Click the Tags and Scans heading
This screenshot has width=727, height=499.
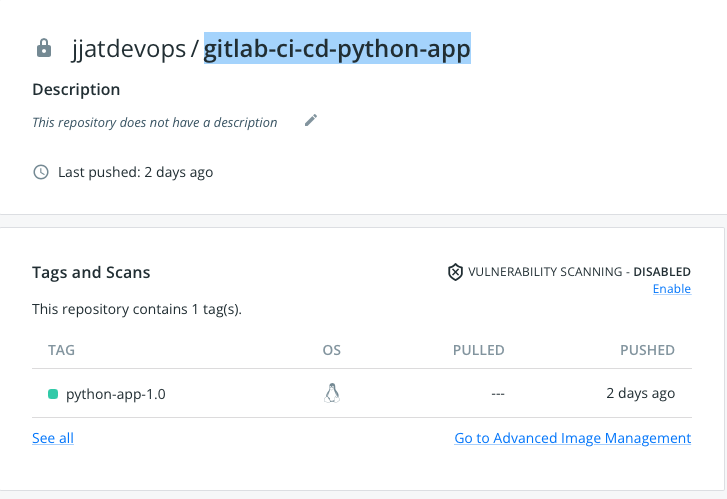(91, 272)
